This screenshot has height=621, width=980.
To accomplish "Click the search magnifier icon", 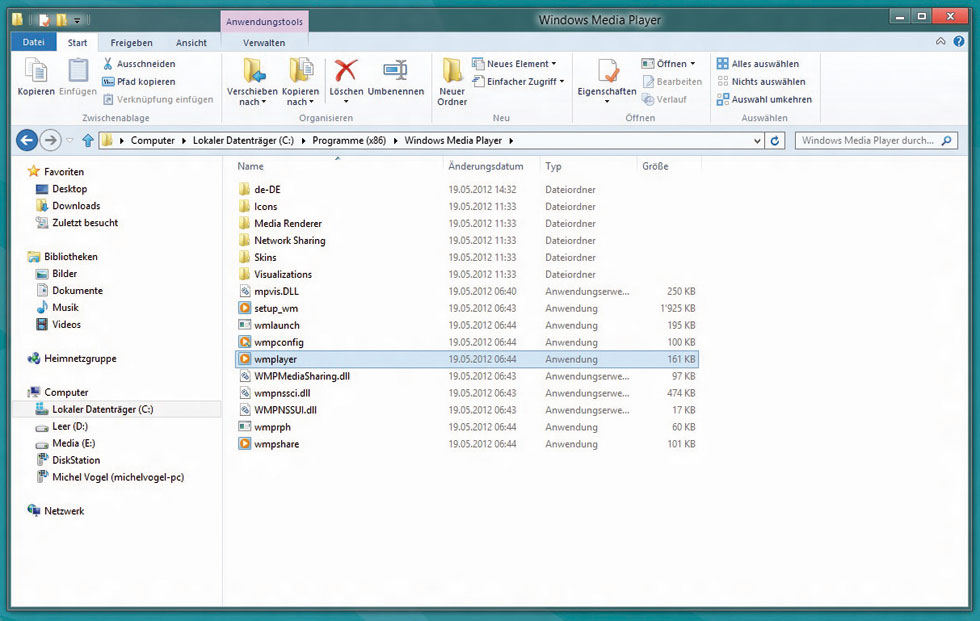I will click(x=946, y=141).
